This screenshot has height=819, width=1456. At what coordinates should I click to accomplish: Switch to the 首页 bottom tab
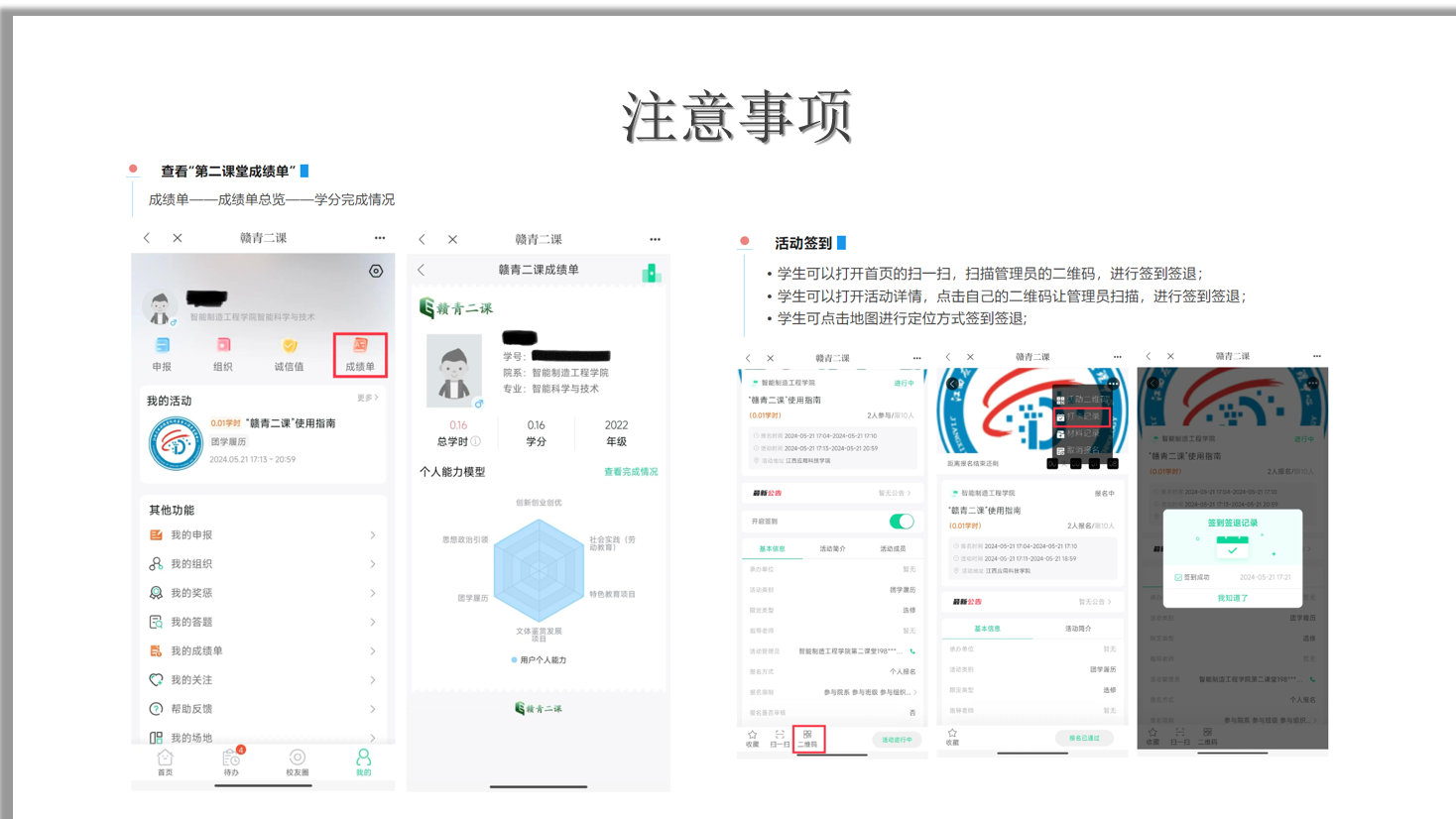[165, 761]
